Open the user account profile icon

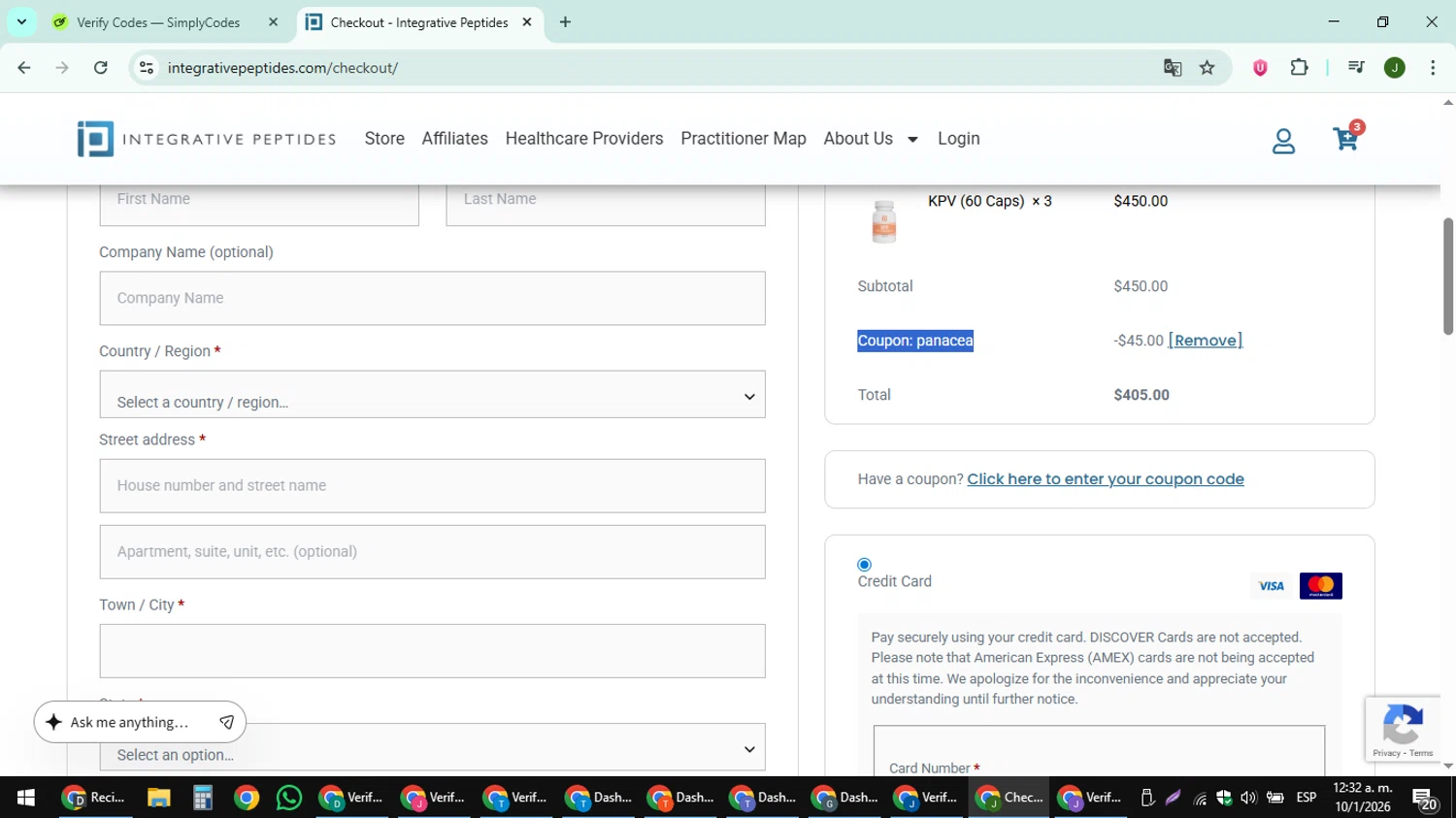(1283, 141)
